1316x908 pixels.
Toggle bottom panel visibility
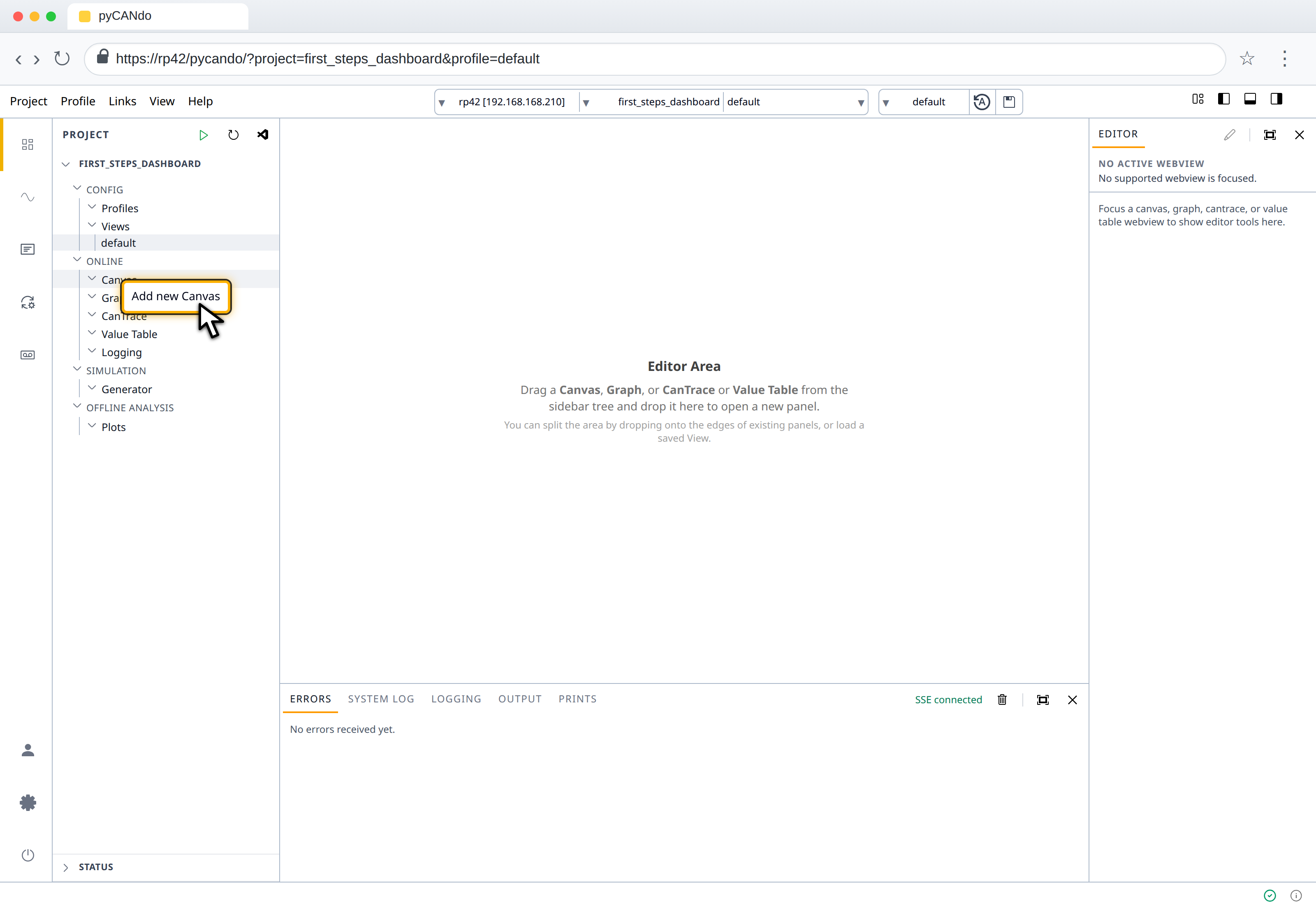1250,99
